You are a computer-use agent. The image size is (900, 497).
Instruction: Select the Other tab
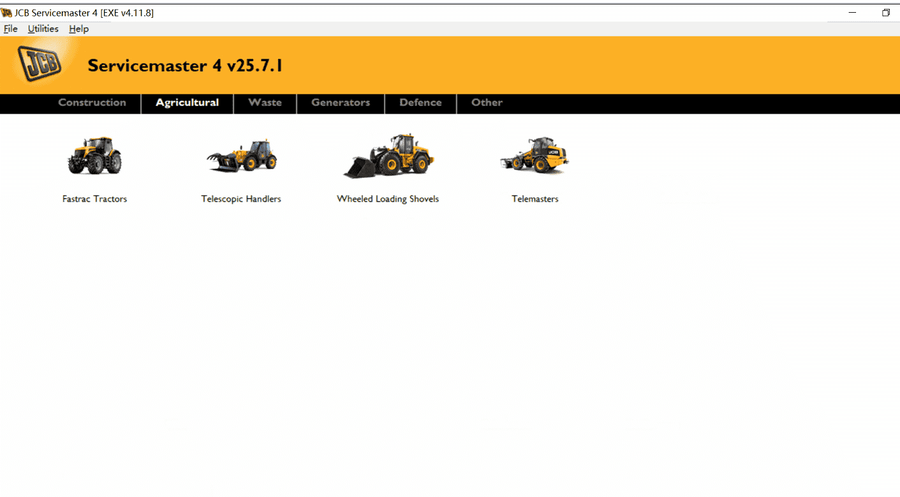(x=487, y=103)
